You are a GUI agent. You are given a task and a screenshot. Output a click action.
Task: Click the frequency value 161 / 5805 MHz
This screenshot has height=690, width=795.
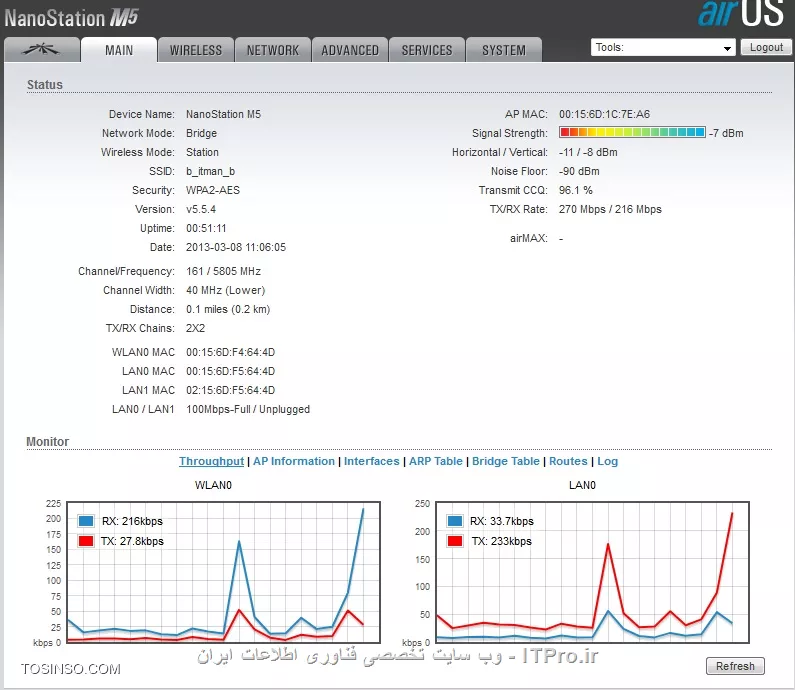click(x=224, y=271)
